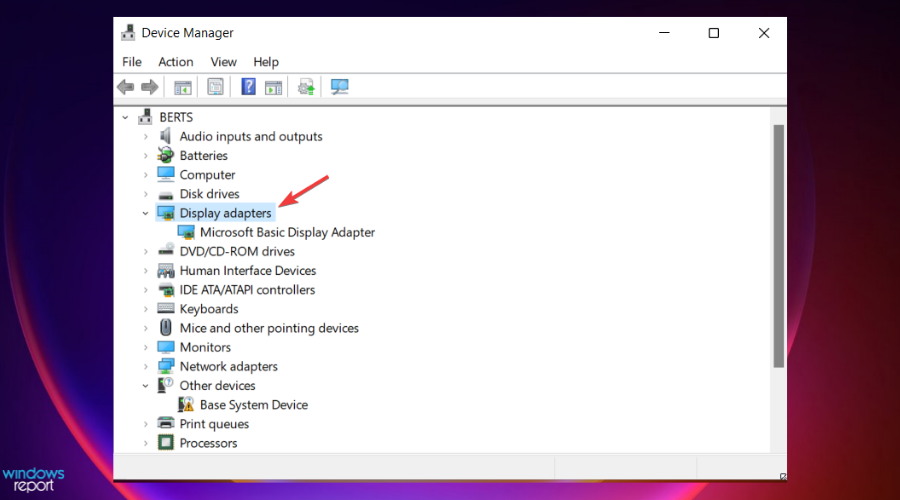Image resolution: width=900 pixels, height=500 pixels.
Task: Minimize the Device Manager window
Action: [x=664, y=33]
